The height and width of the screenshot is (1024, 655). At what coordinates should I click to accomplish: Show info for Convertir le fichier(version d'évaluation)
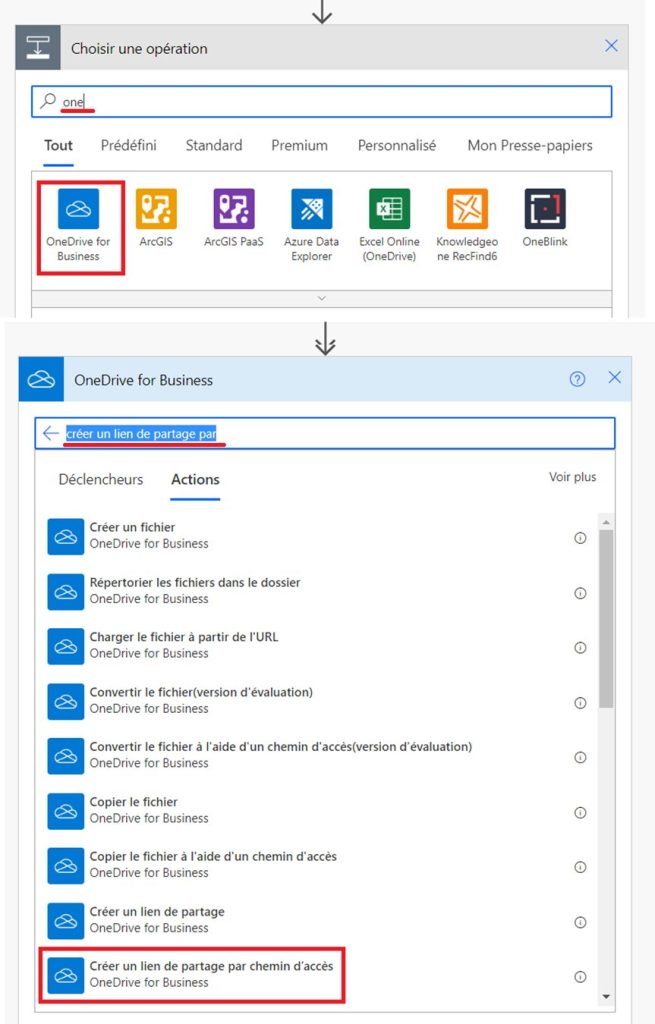580,703
